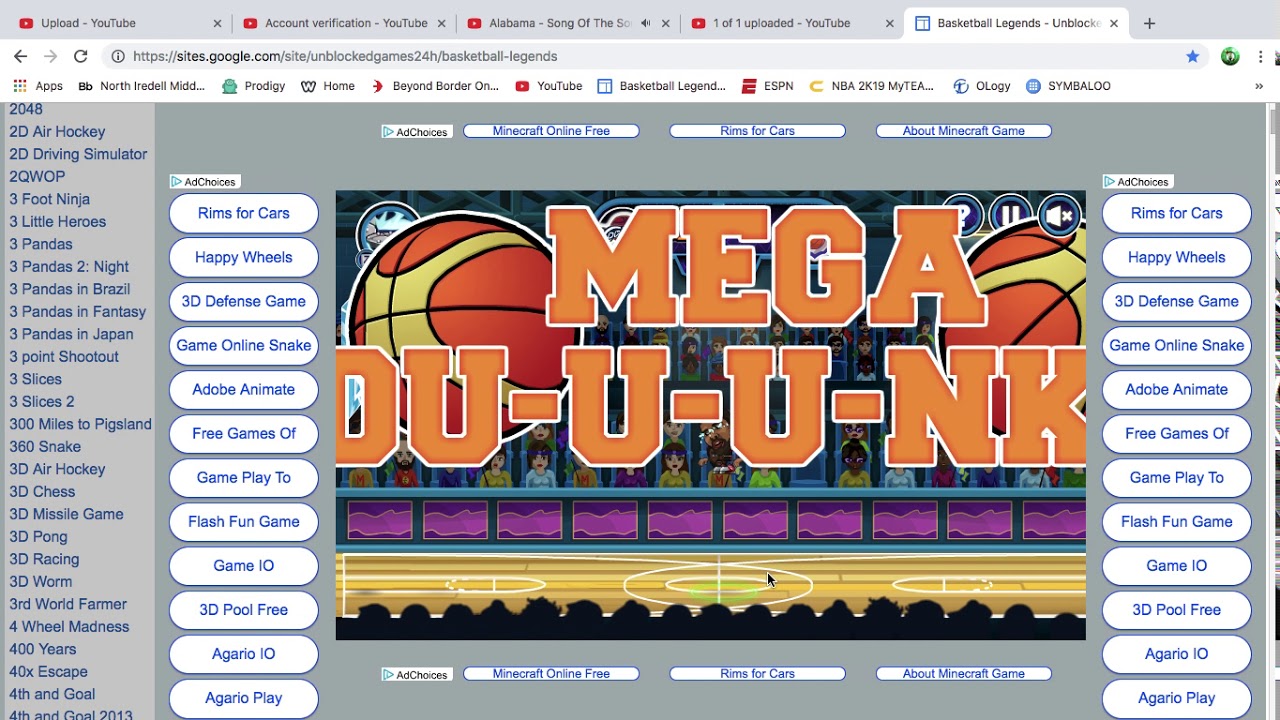This screenshot has height=720, width=1280.
Task: Click AdChoices icon below the game
Action: [x=416, y=675]
